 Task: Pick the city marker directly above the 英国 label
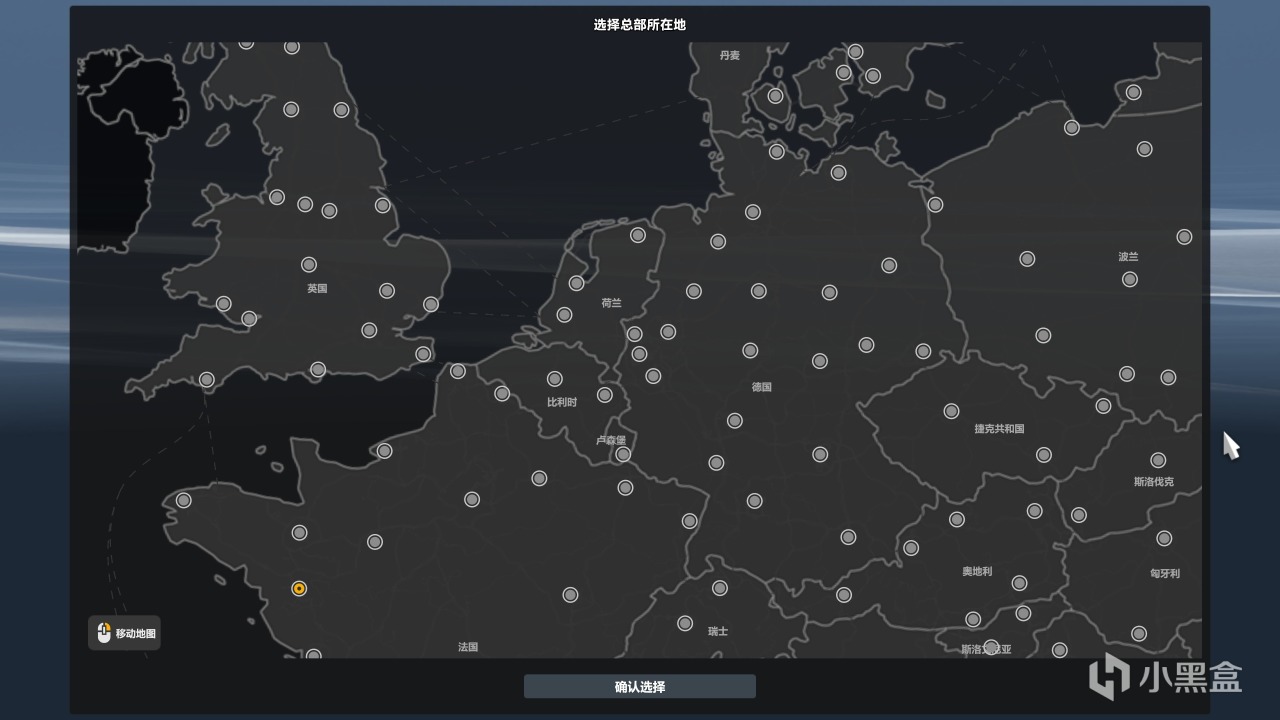pos(309,265)
